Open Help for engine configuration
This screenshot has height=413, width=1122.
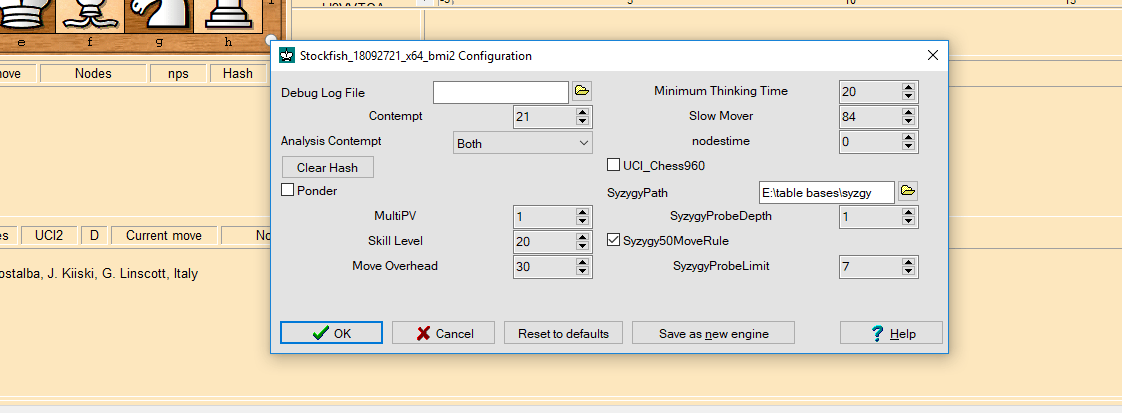pos(891,333)
